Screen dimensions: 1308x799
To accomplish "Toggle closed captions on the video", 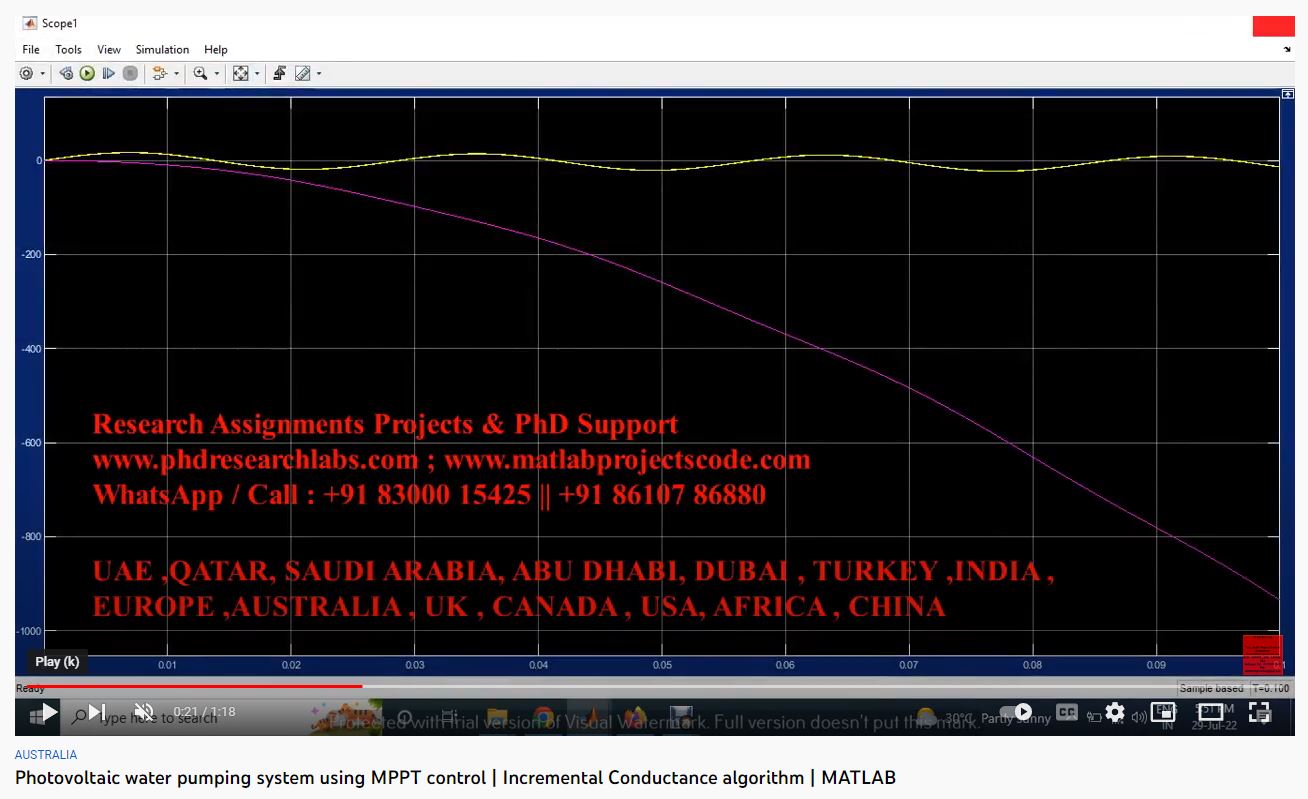I will 1067,713.
